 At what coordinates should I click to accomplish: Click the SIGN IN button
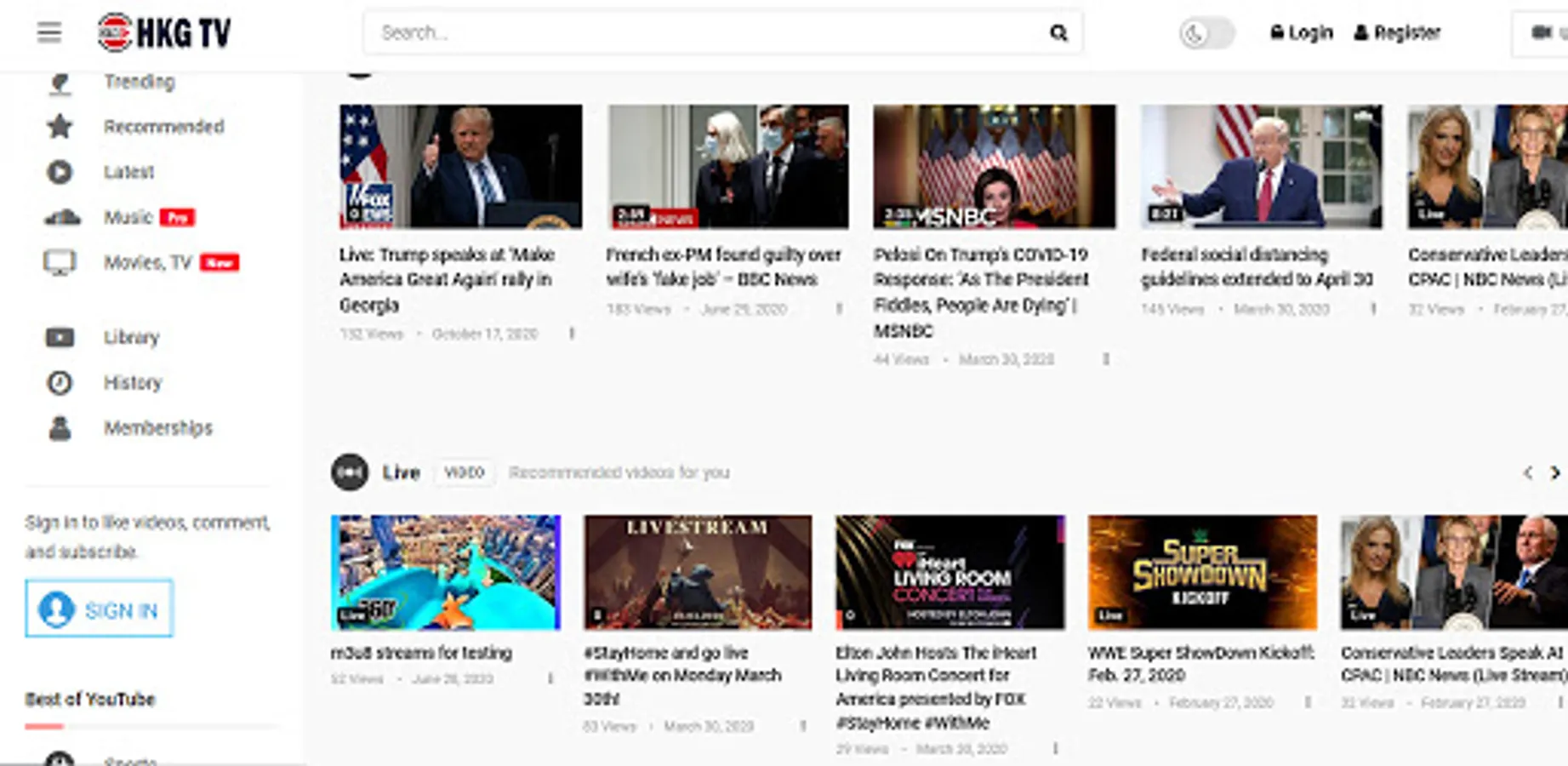(x=100, y=609)
